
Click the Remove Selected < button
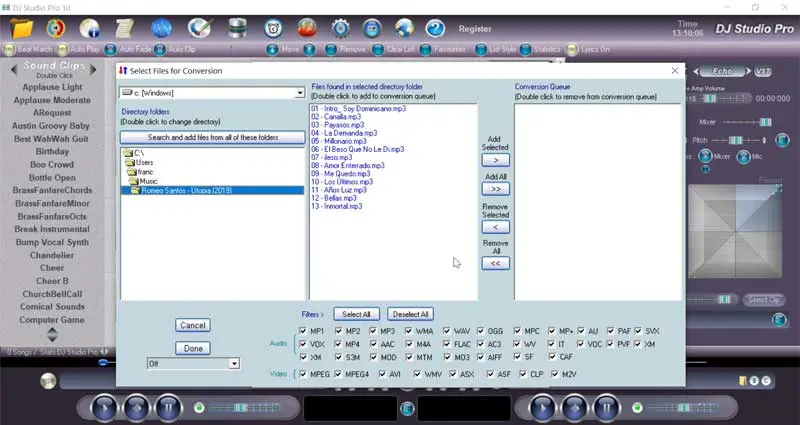tap(495, 227)
